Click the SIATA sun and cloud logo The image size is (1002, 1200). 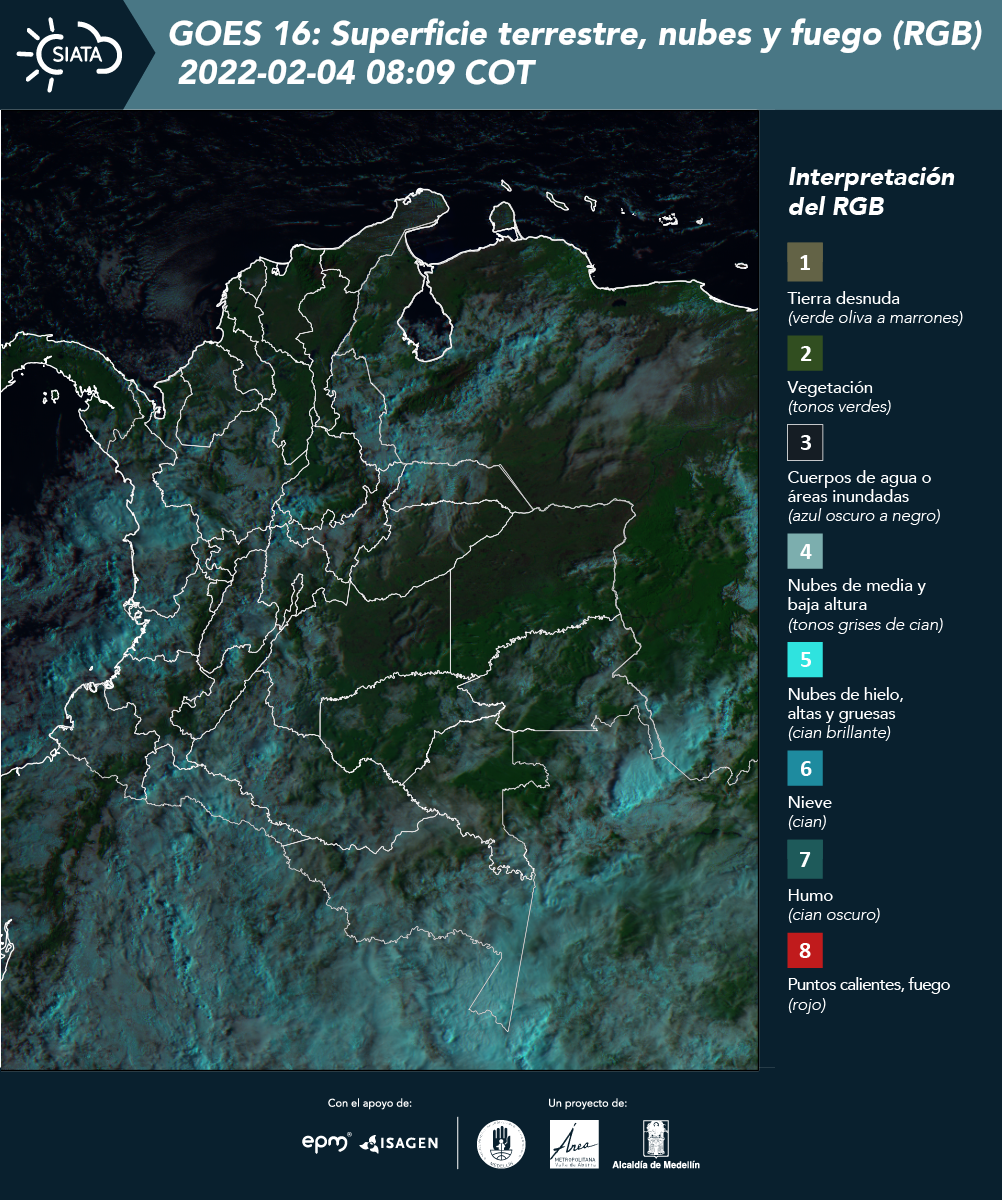click(69, 54)
